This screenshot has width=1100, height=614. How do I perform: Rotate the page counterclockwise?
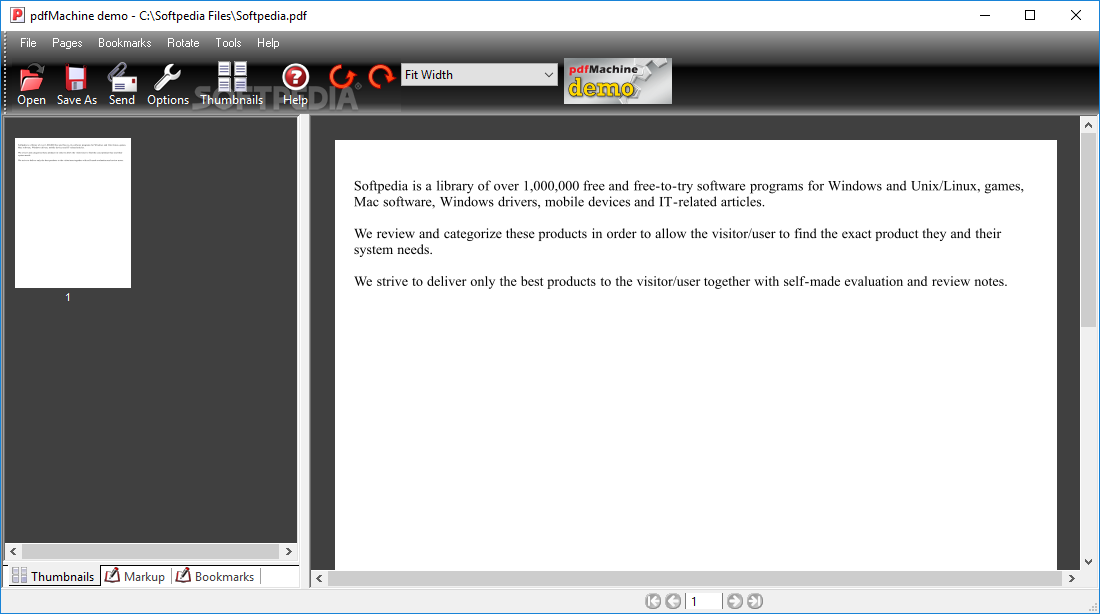(342, 76)
